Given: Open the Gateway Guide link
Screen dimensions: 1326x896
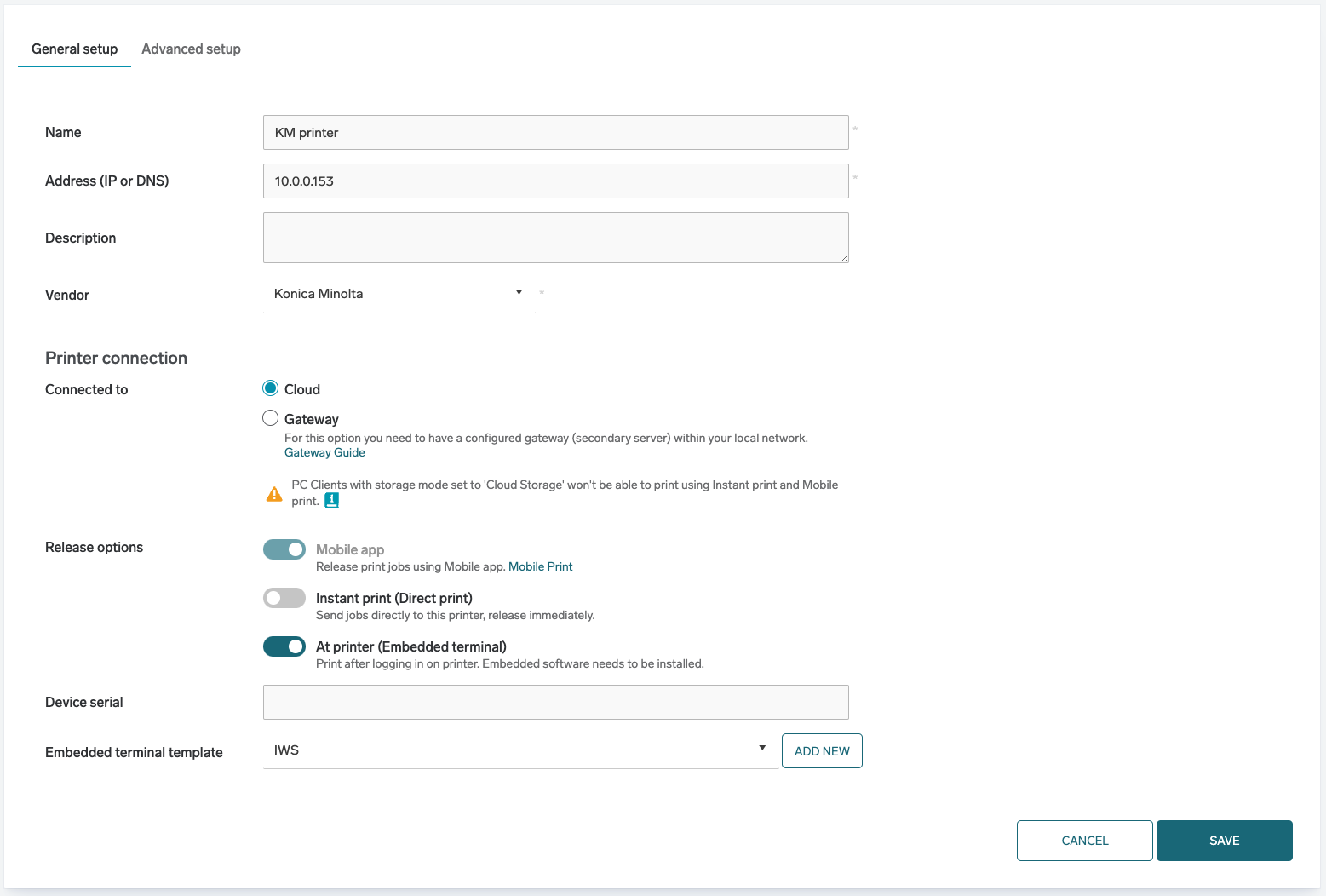Looking at the screenshot, I should tap(324, 453).
